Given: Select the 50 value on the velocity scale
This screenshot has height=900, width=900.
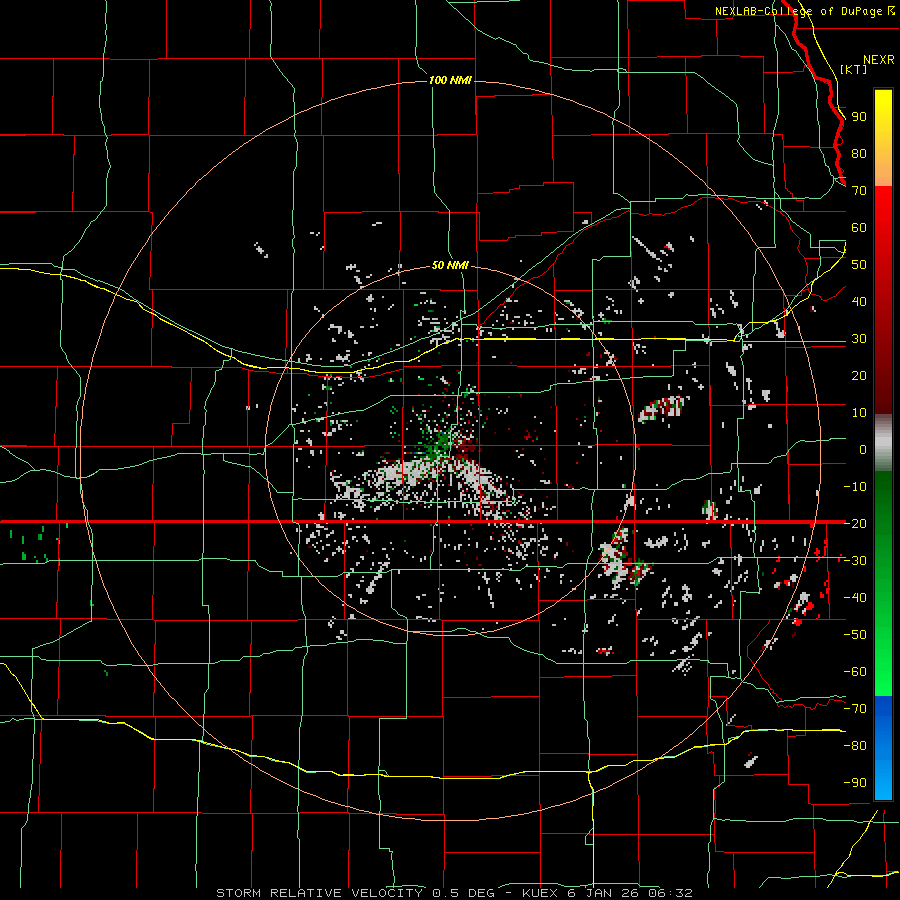Looking at the screenshot, I should 859,265.
